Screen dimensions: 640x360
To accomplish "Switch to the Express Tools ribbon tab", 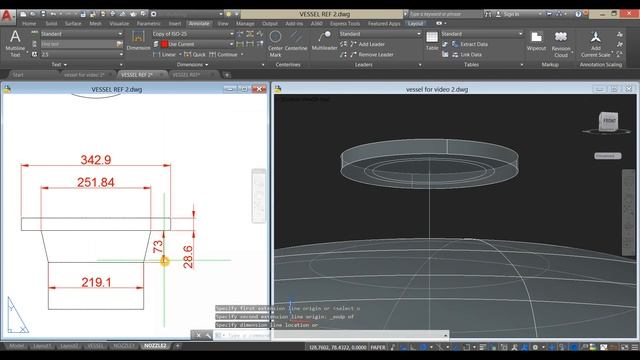I will 345,24.
